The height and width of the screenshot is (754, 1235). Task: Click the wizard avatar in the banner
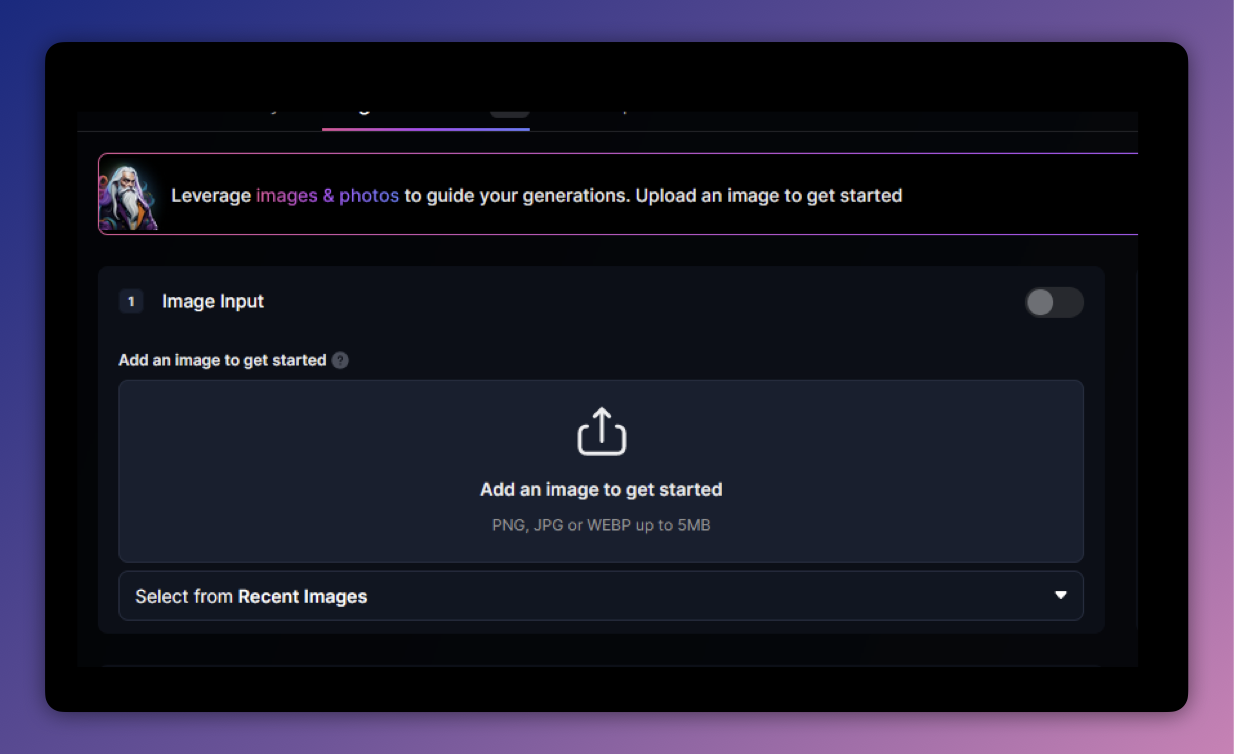[128, 196]
